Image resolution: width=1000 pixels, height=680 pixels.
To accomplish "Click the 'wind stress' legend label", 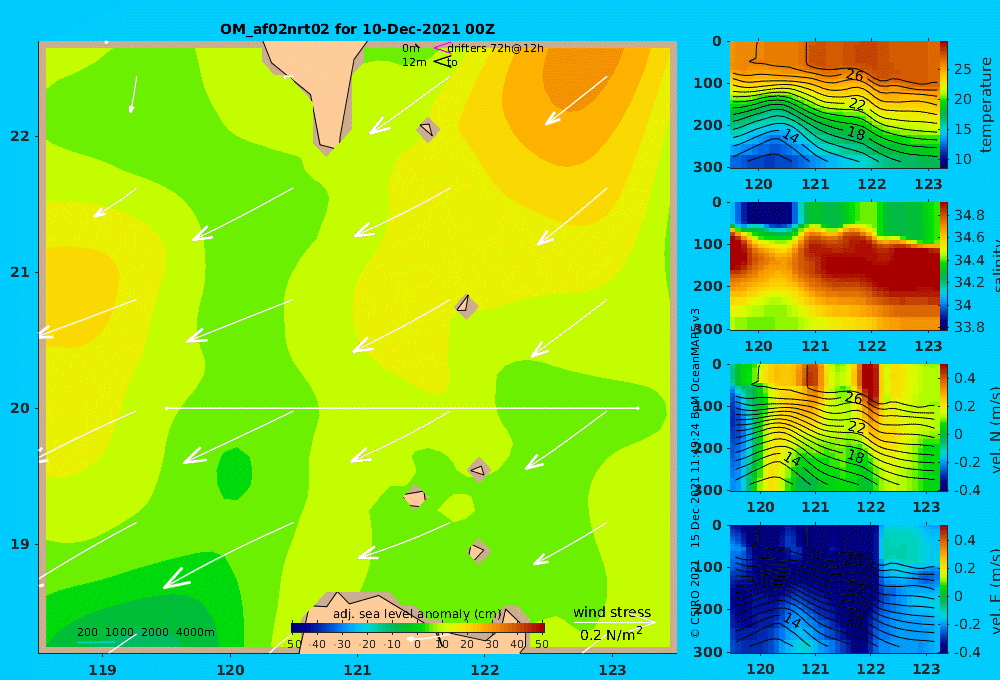I will [612, 612].
